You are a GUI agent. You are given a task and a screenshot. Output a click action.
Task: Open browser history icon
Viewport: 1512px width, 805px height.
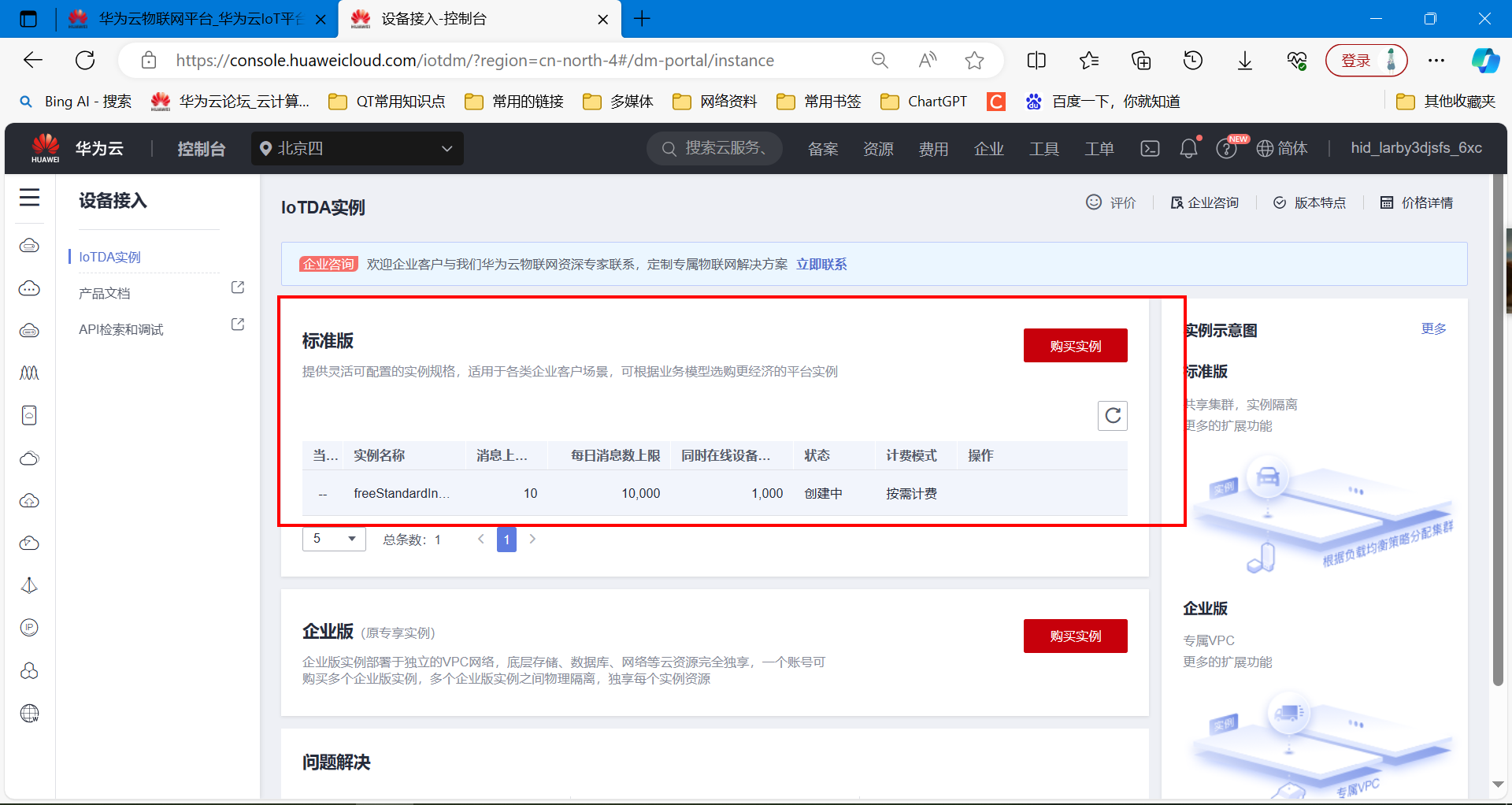point(1193,61)
